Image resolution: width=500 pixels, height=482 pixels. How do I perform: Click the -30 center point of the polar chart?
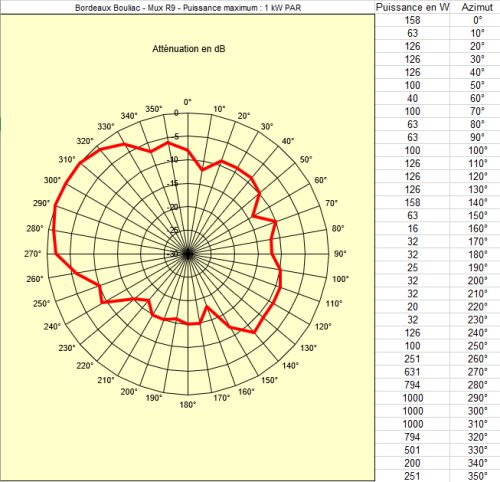pos(188,254)
